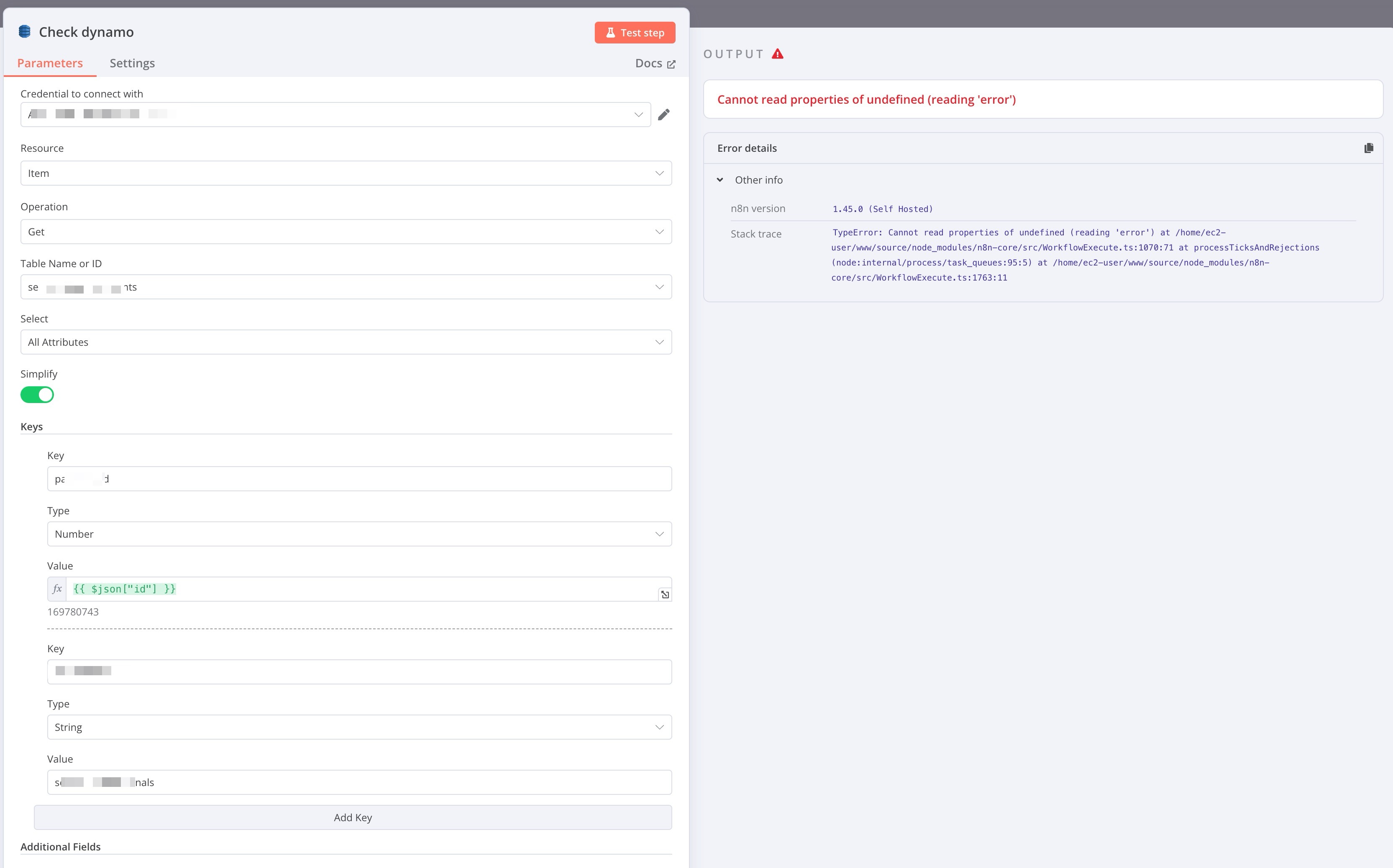Run the Test step button
Viewport: 1393px width, 868px height.
tap(635, 33)
